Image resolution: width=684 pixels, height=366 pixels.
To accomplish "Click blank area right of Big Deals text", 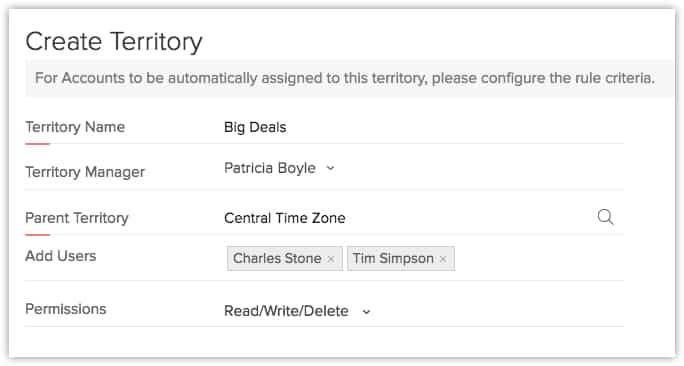I will [x=454, y=127].
